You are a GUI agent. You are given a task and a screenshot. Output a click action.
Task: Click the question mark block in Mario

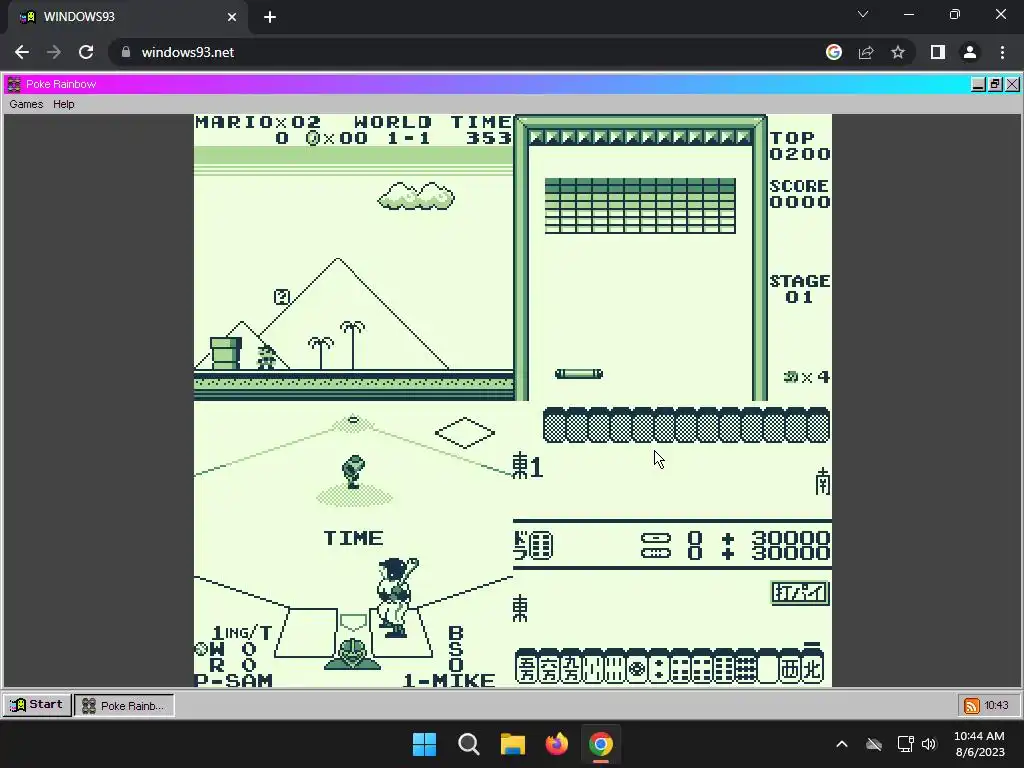(281, 297)
